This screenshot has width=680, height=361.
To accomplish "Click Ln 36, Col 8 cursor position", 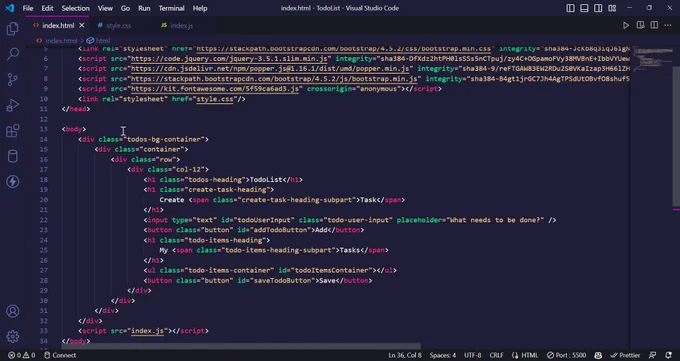I will click(x=405, y=355).
